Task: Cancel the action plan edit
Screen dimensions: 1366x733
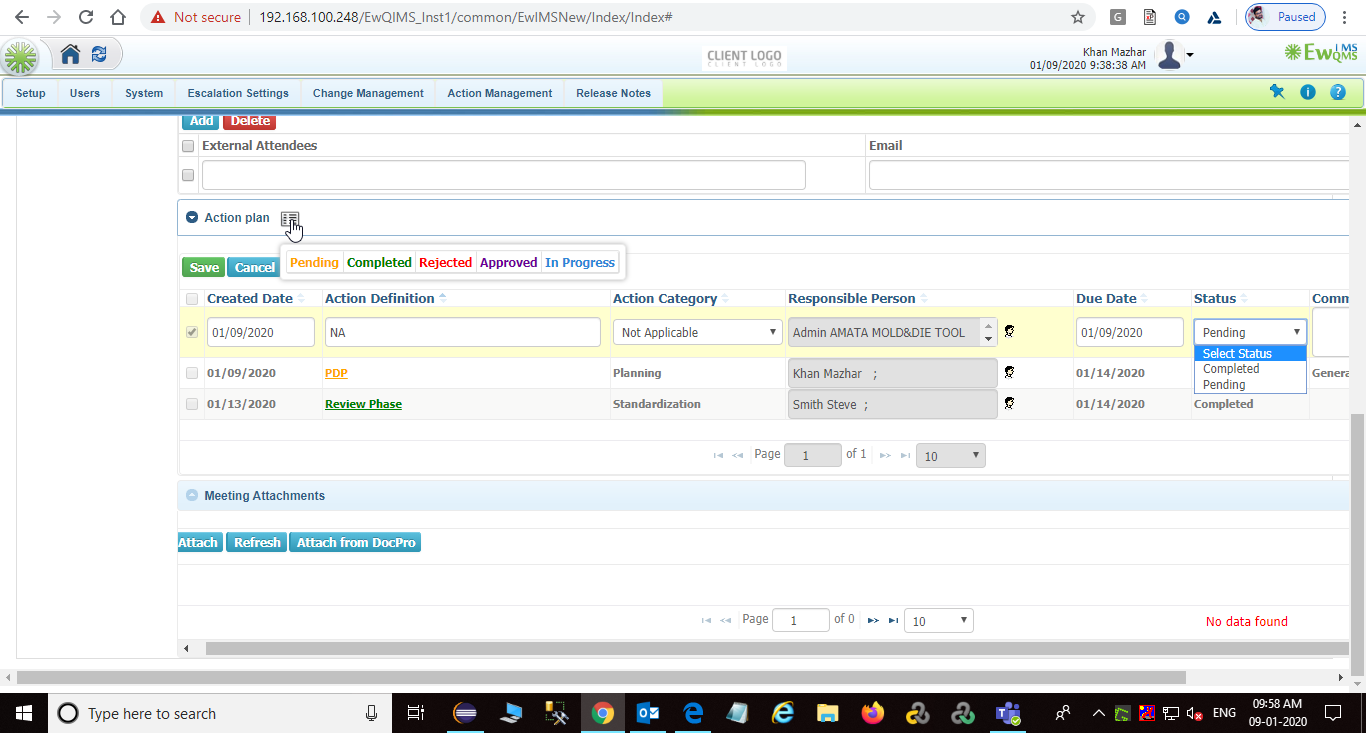Action: (x=255, y=267)
